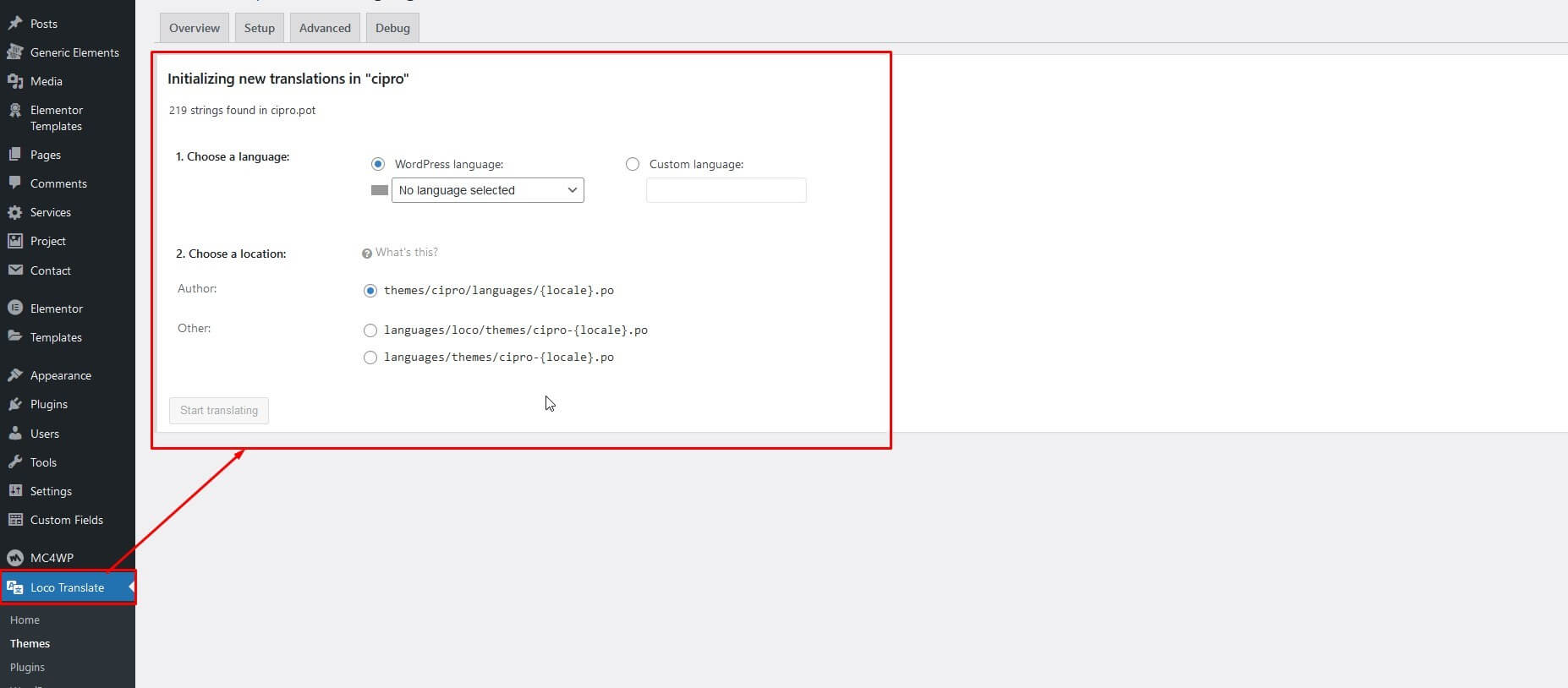
Task: Open Elementor via its circular icon
Action: coord(15,309)
